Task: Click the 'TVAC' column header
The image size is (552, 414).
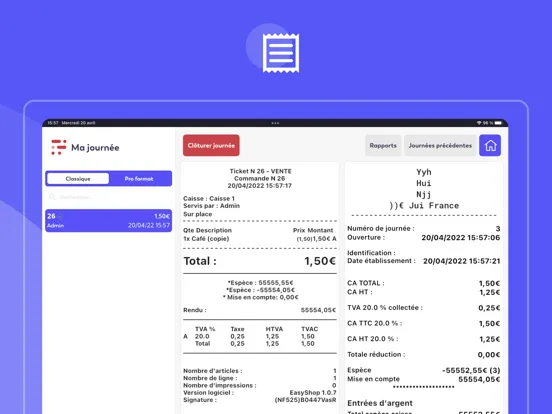Action: [309, 329]
